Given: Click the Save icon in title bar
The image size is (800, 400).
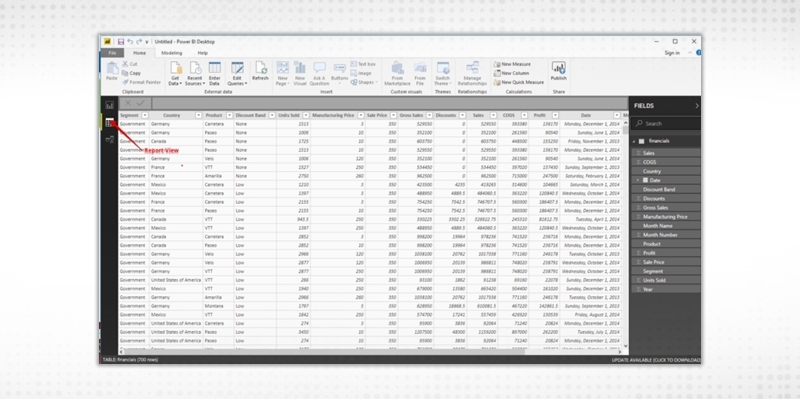Looking at the screenshot, I should click(121, 42).
